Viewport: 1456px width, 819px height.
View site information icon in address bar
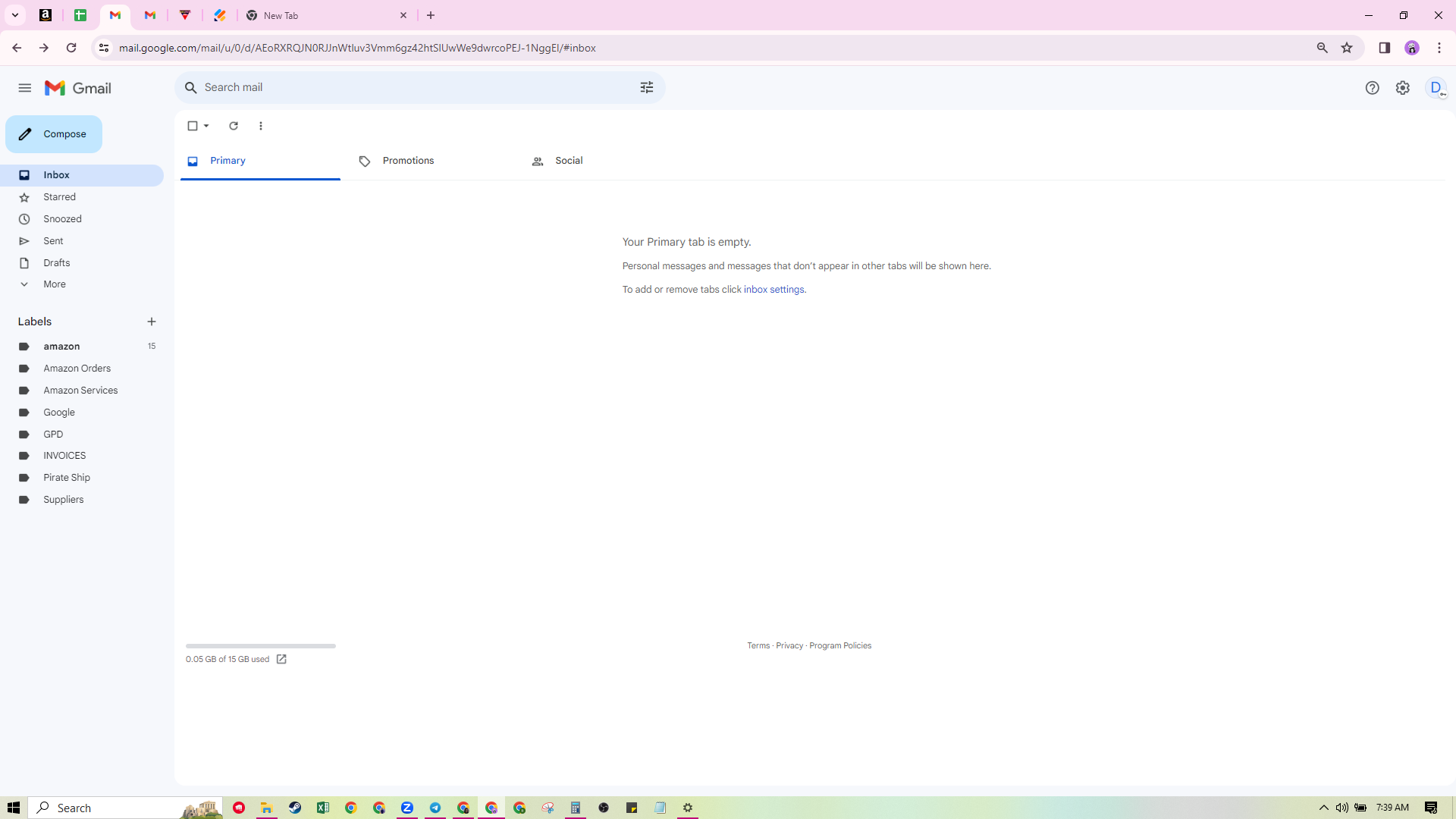tap(104, 48)
